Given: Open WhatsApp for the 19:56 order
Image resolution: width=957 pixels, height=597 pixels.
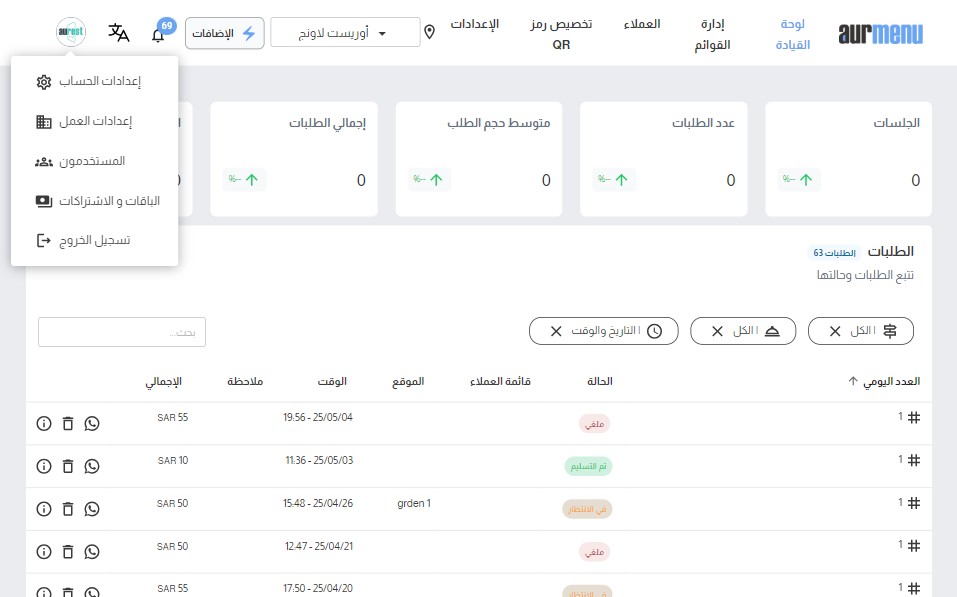Looking at the screenshot, I should coord(92,424).
